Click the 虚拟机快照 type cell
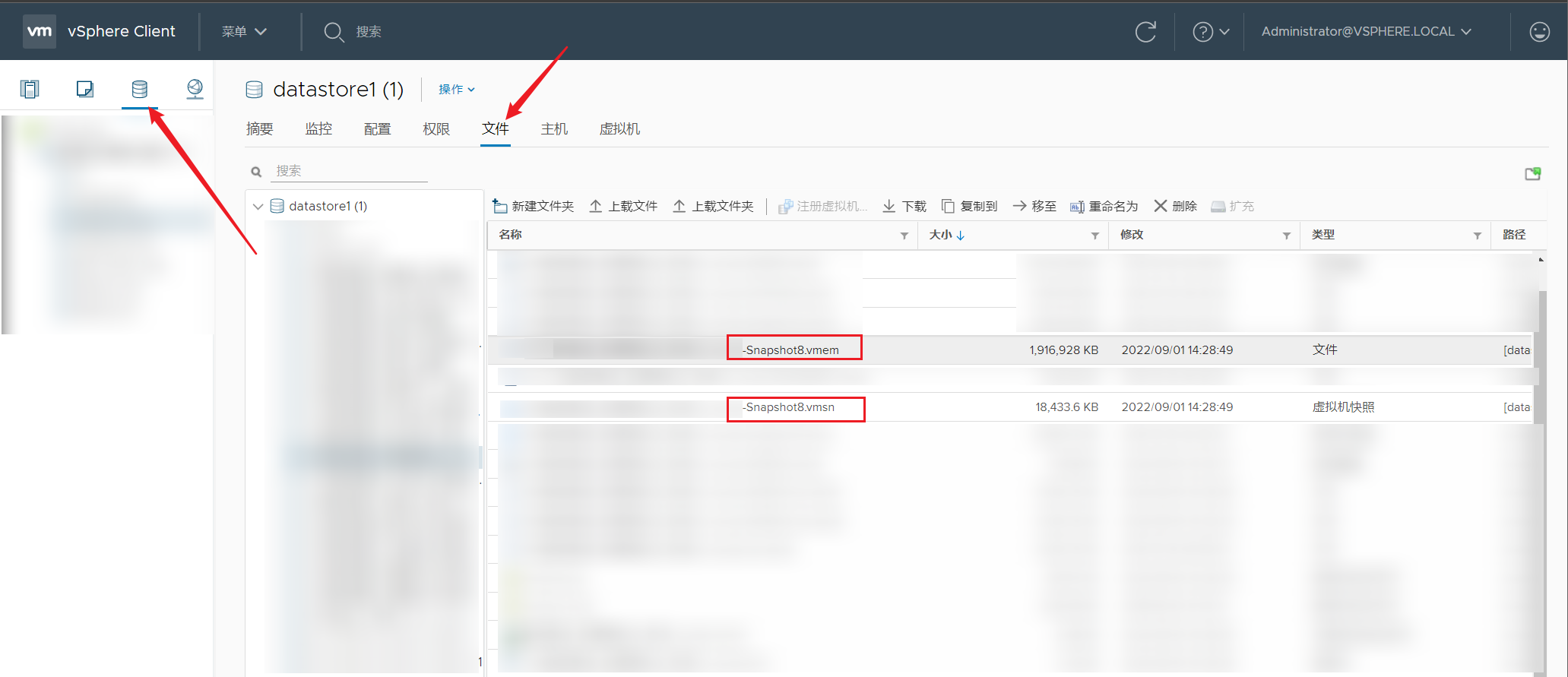This screenshot has height=677, width=1568. 1343,407
